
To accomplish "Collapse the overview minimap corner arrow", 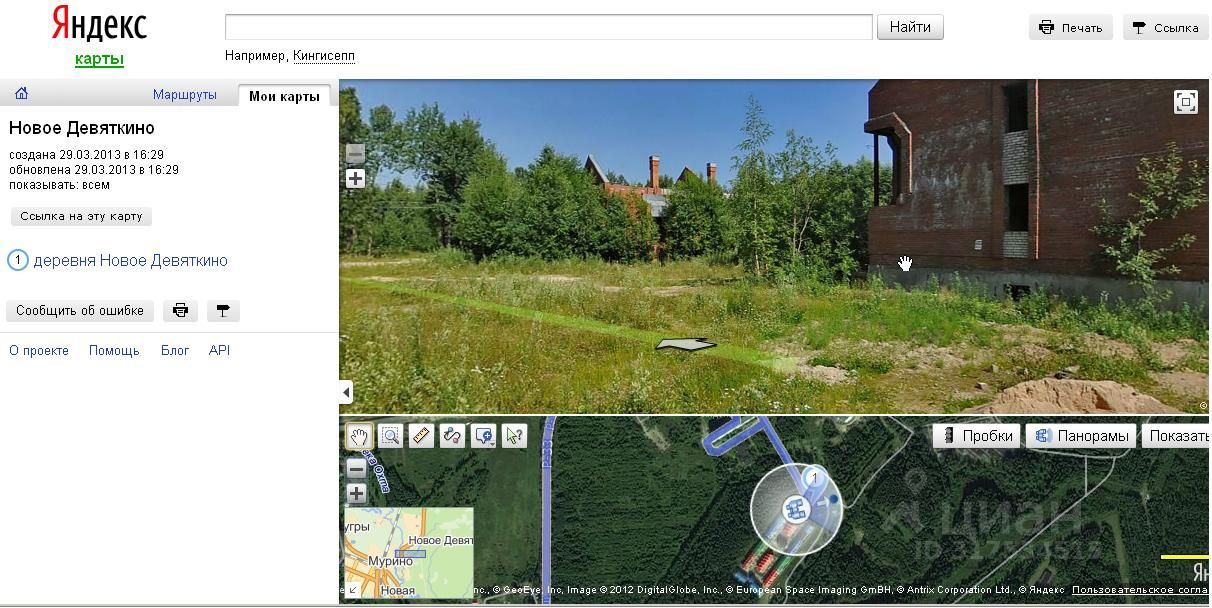I will point(352,590).
